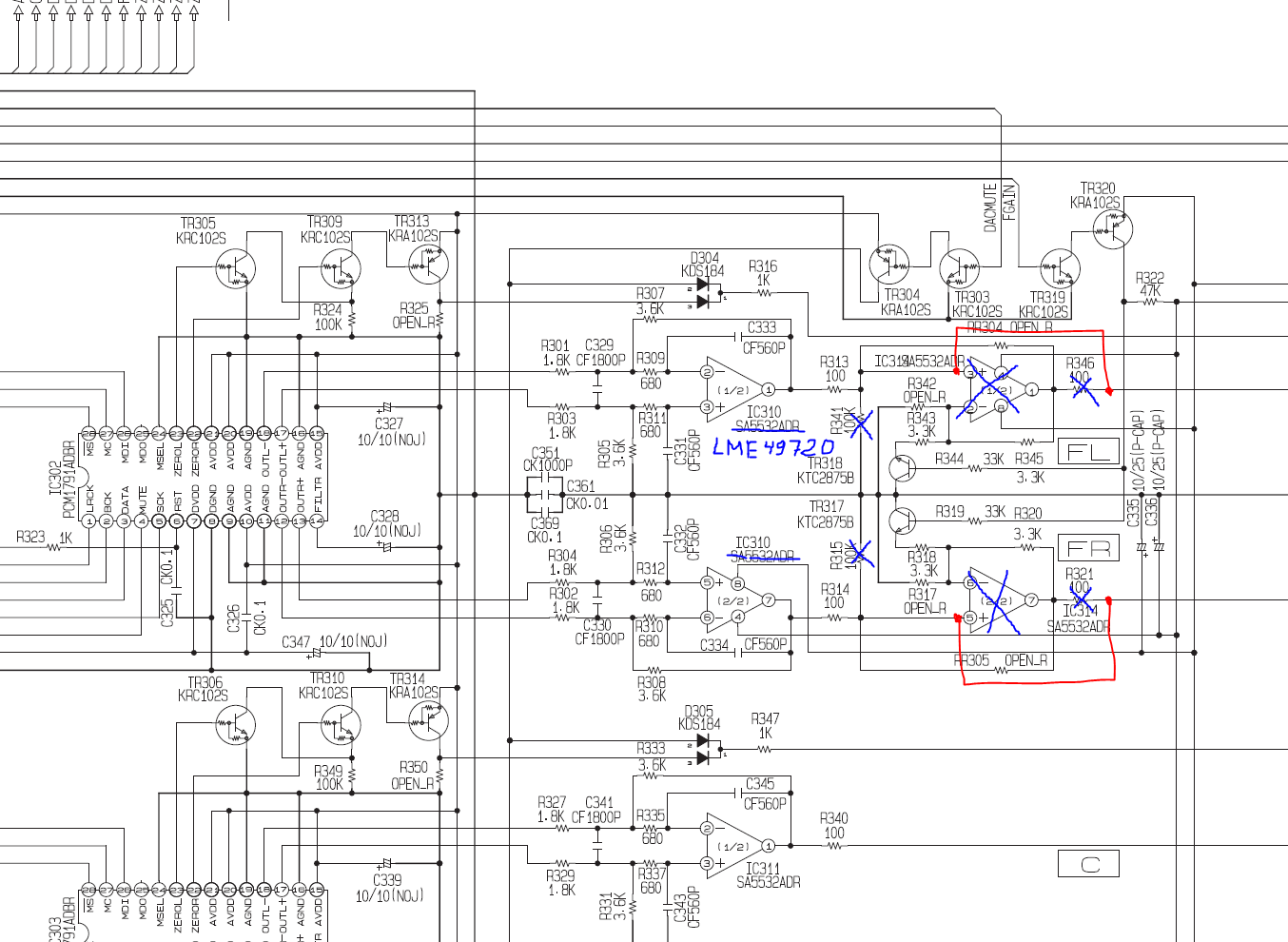Click the IC311 (1/2) op-amp symbol
Viewport: 1288px width, 942px height.
[734, 846]
